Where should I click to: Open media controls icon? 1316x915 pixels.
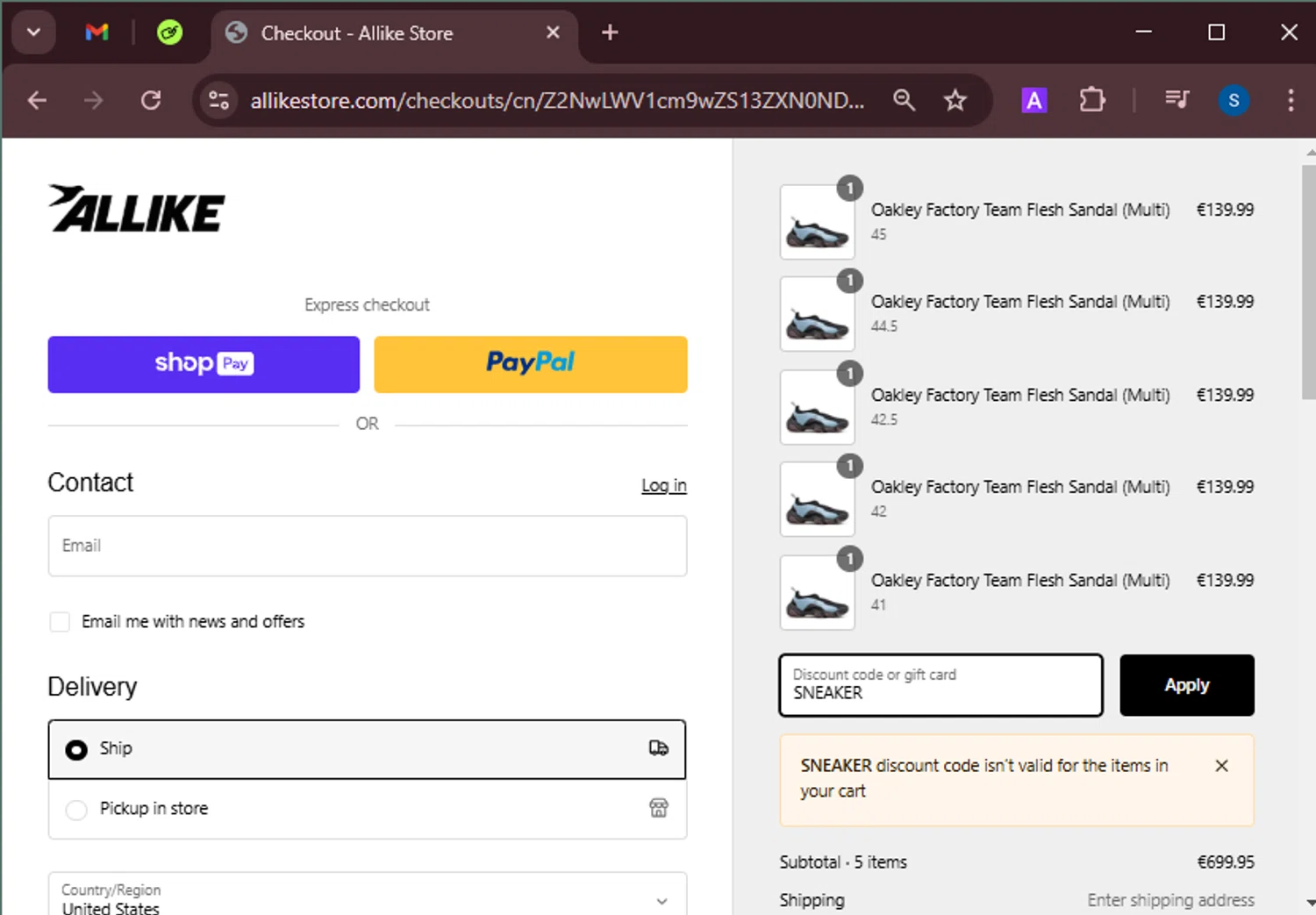(1177, 100)
